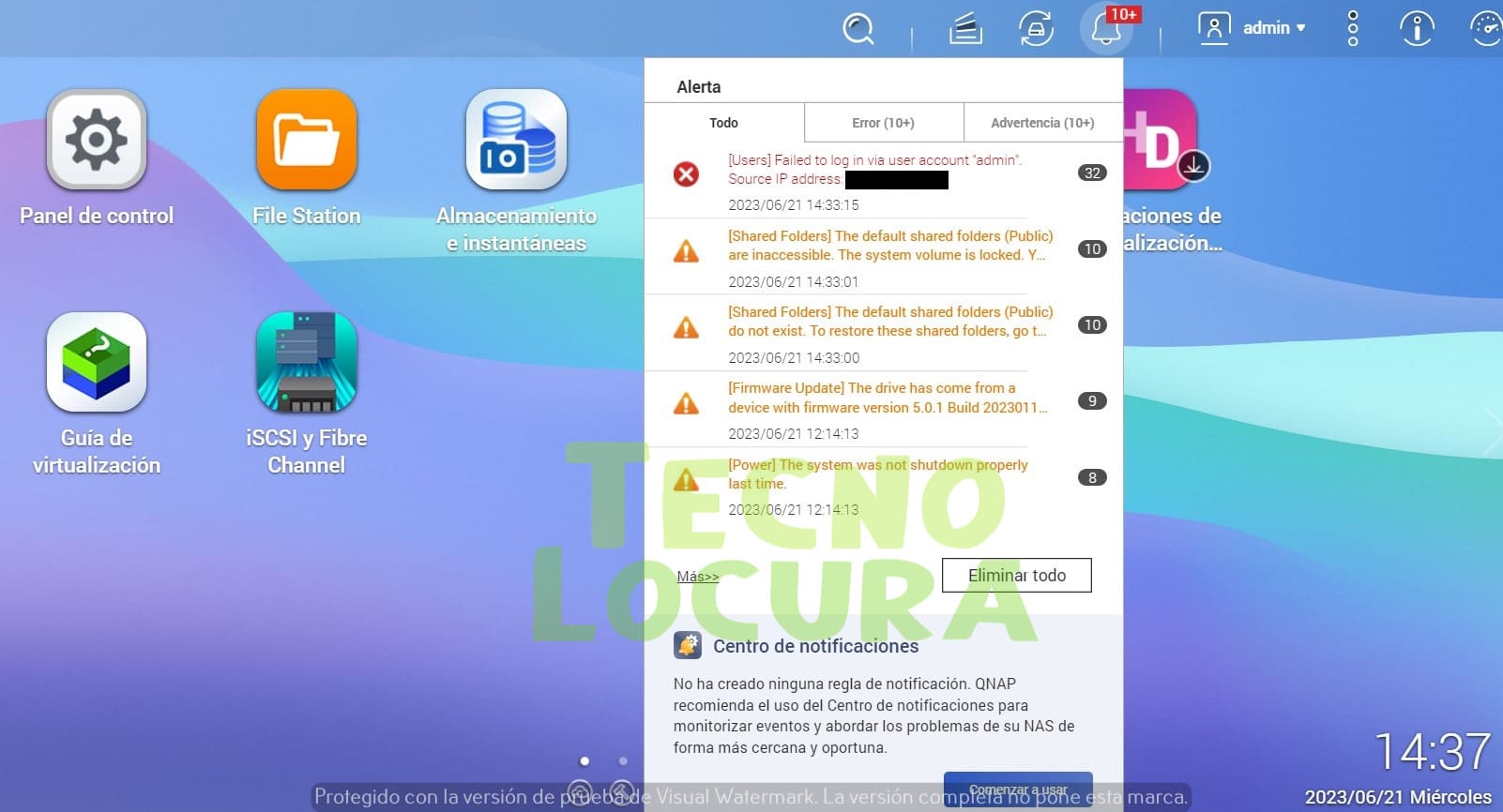1503x812 pixels.
Task: Click the 10+ badge on the bell
Action: (x=1123, y=14)
